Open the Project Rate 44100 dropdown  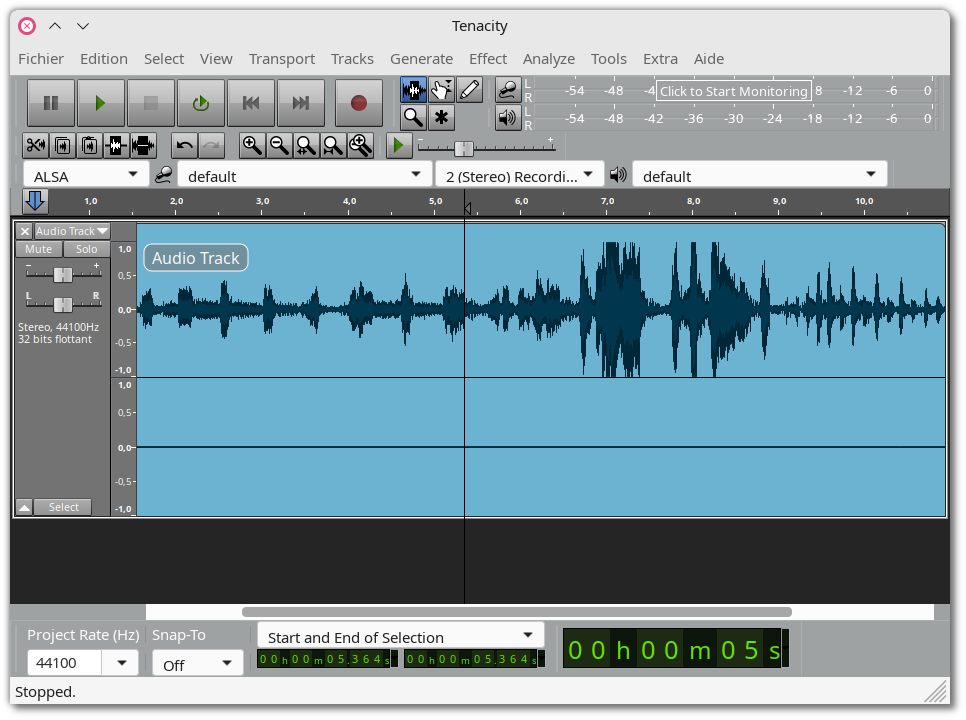[x=122, y=663]
